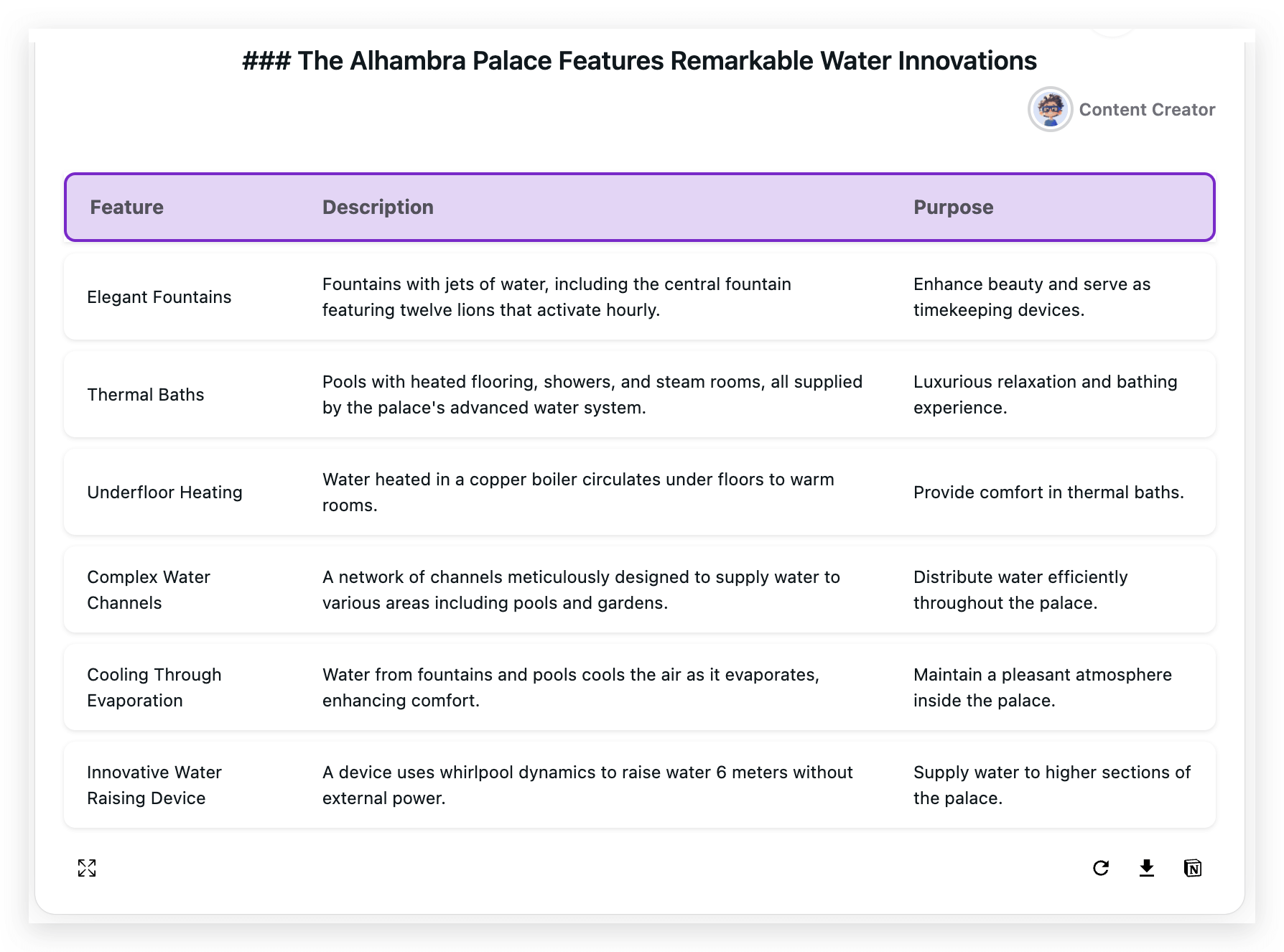Download the table with the download icon
Screen dimensions: 1284x952
point(1147,867)
